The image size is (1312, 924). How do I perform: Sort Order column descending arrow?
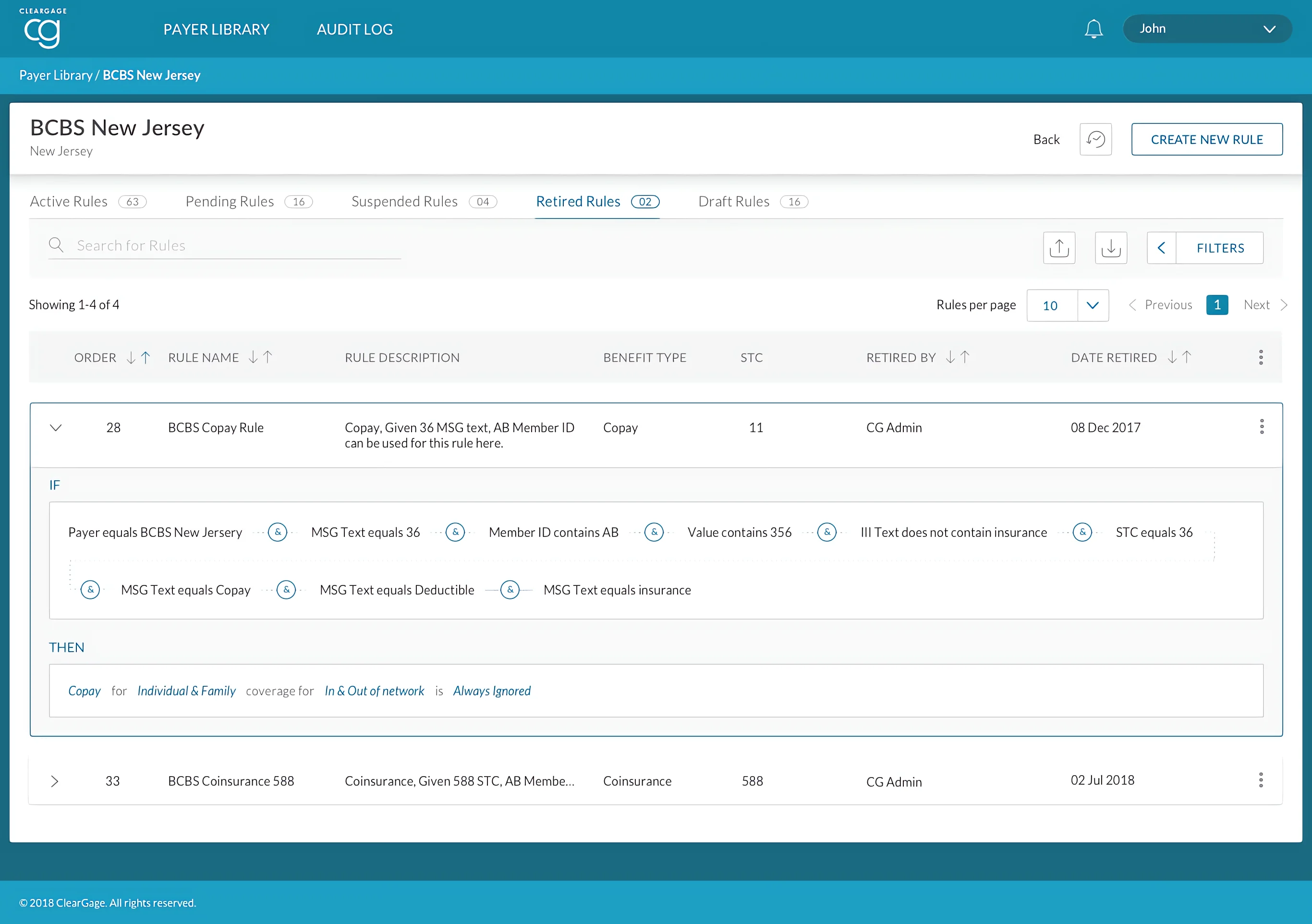coord(131,358)
